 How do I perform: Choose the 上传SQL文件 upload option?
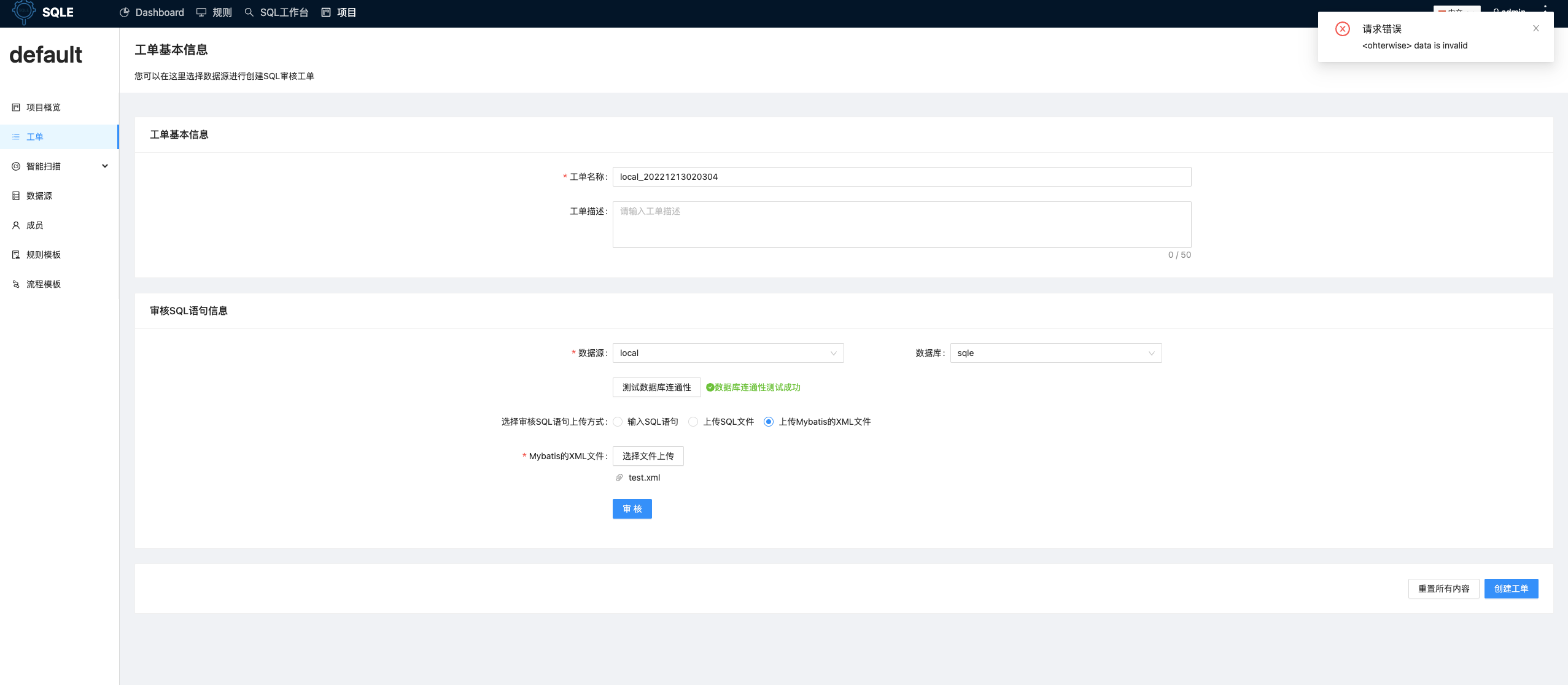(693, 422)
